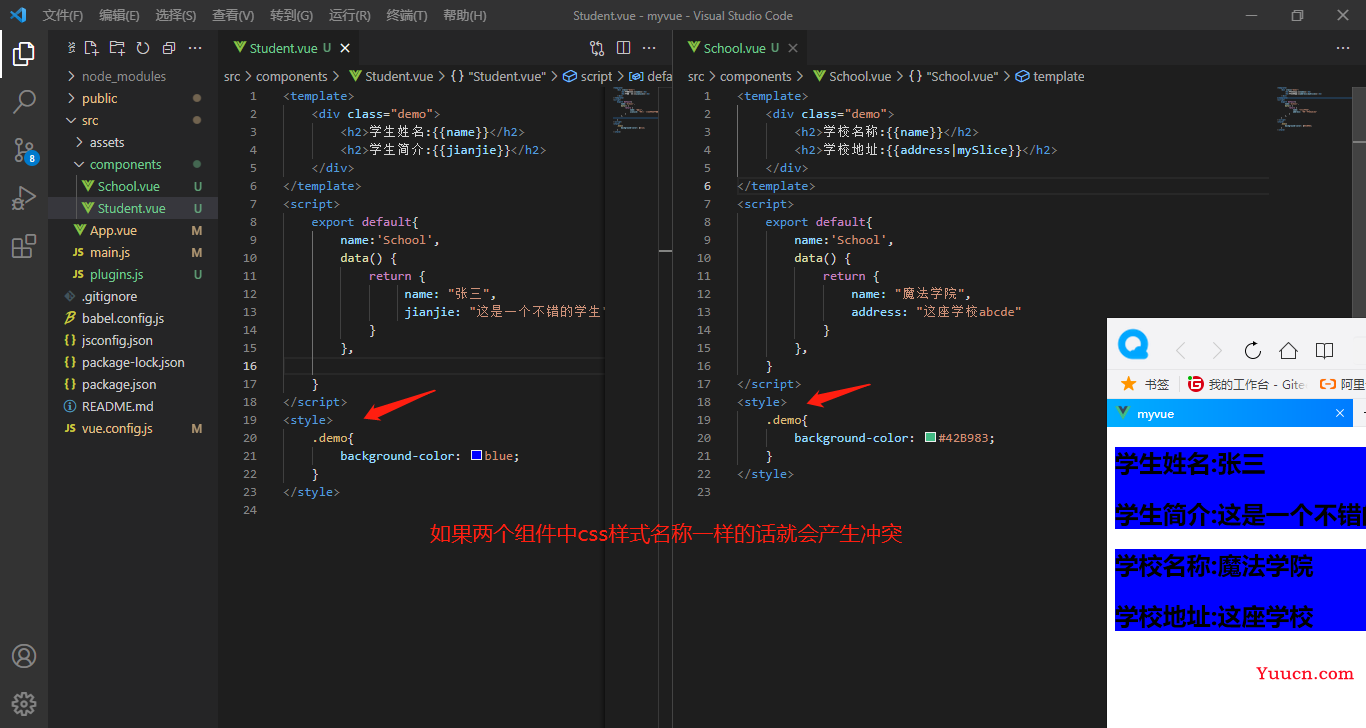
Task: Open the 转到(G) menu
Action: point(291,15)
